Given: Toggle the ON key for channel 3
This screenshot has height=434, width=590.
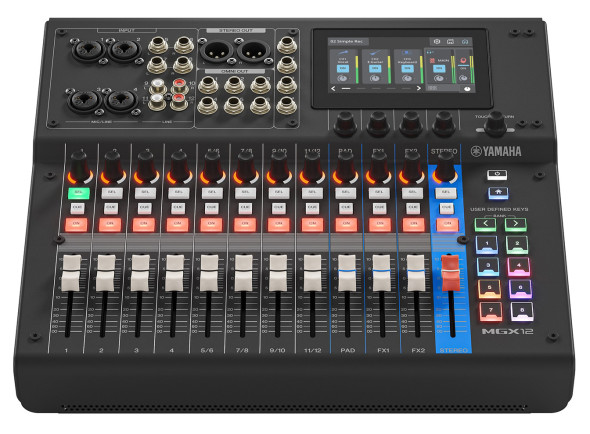Looking at the screenshot, I should click(x=144, y=224).
